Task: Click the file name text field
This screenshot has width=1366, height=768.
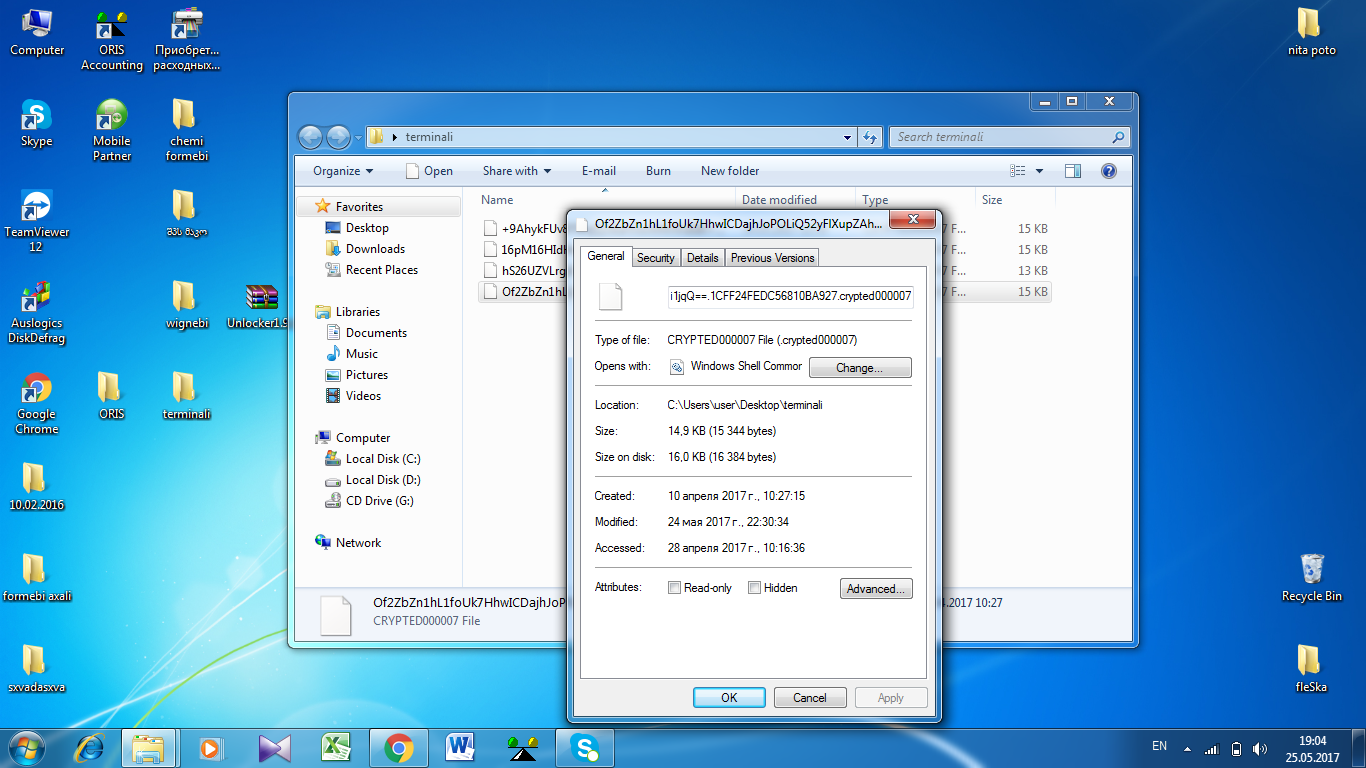Action: tap(790, 297)
